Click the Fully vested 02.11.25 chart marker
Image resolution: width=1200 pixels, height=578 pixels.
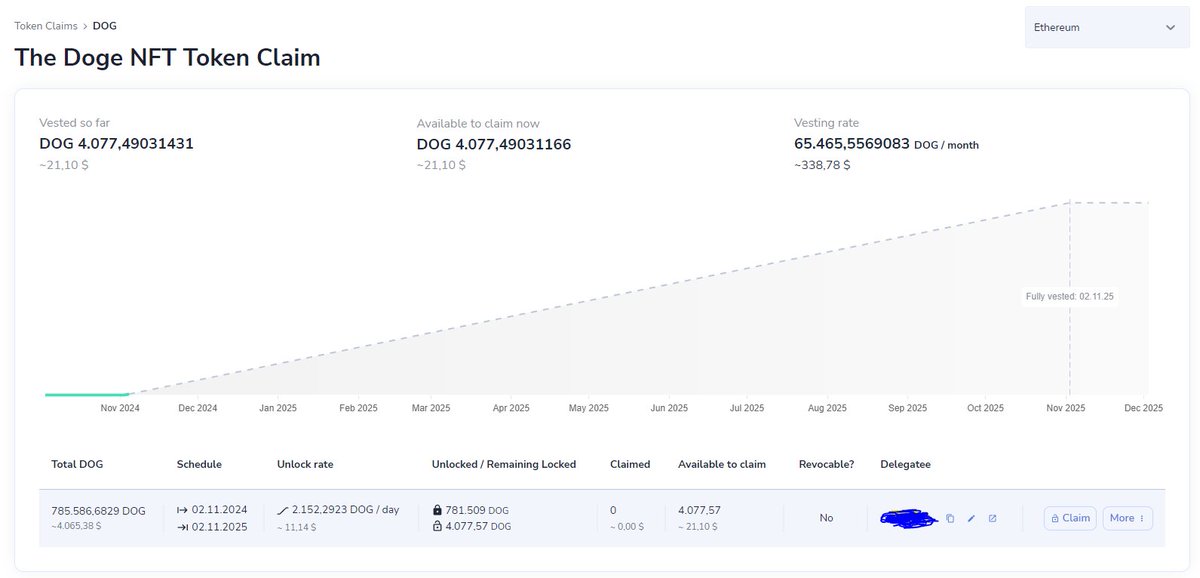click(x=1069, y=297)
